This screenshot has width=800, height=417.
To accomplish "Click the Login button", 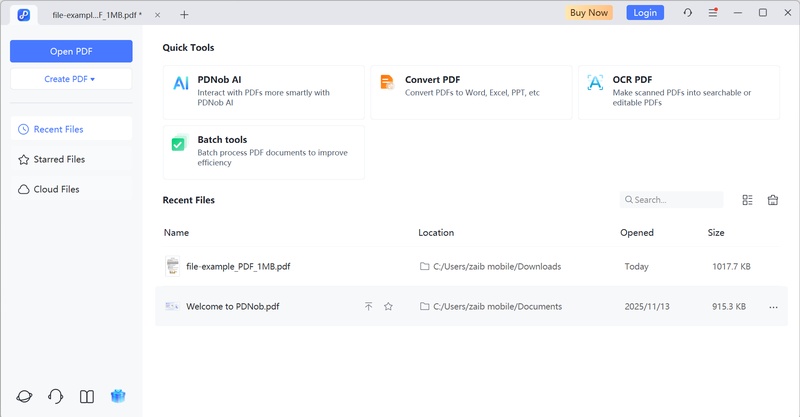I will coord(645,13).
